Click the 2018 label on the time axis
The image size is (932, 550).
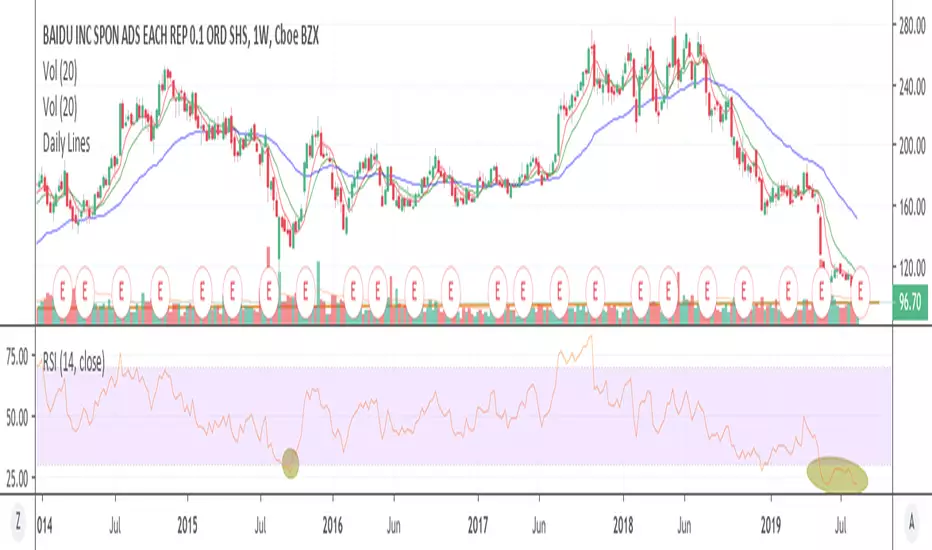(x=623, y=526)
